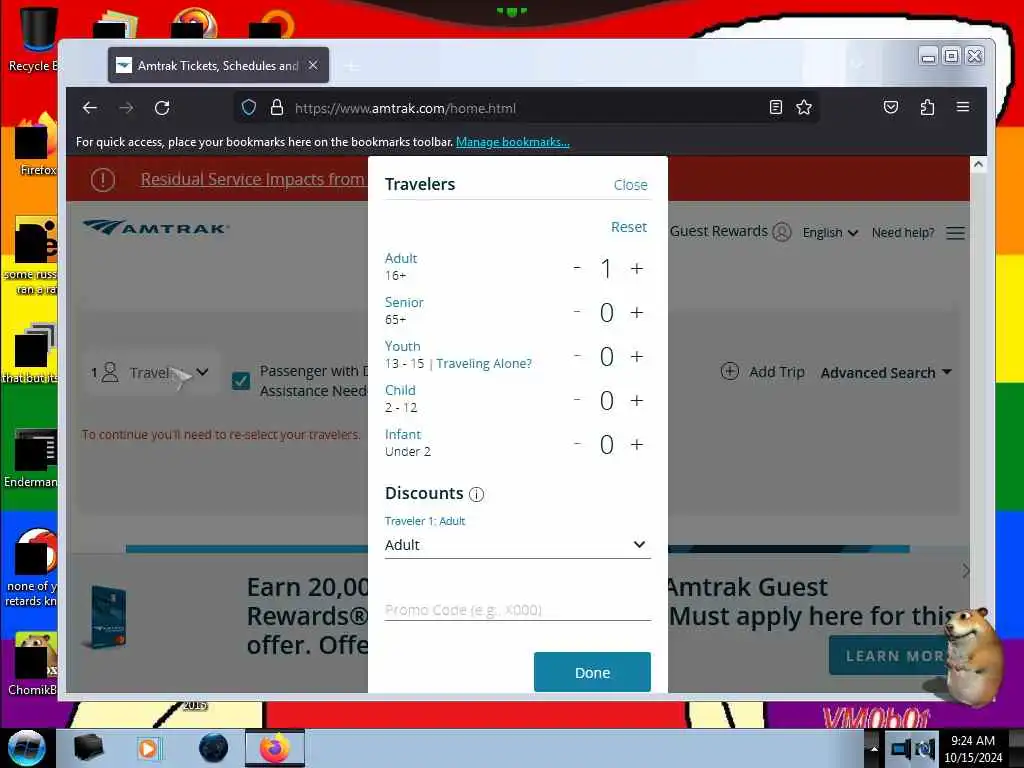Increase the Adult traveler count
1024x768 pixels.
click(x=637, y=268)
